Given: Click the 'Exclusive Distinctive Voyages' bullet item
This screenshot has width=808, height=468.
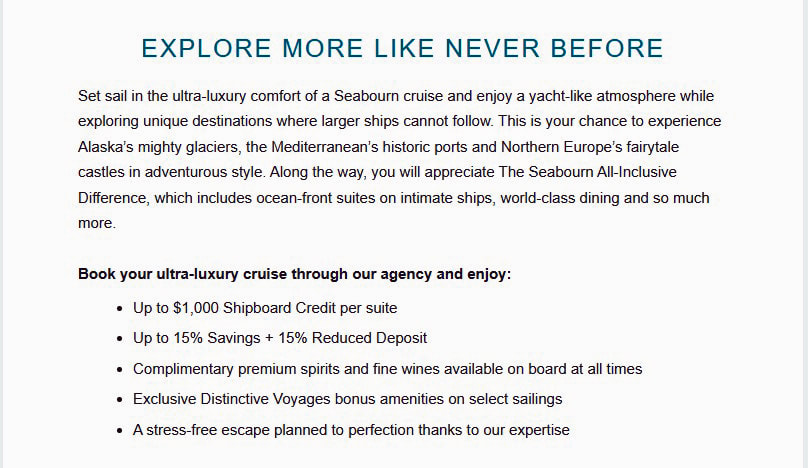Looking at the screenshot, I should click(347, 399).
